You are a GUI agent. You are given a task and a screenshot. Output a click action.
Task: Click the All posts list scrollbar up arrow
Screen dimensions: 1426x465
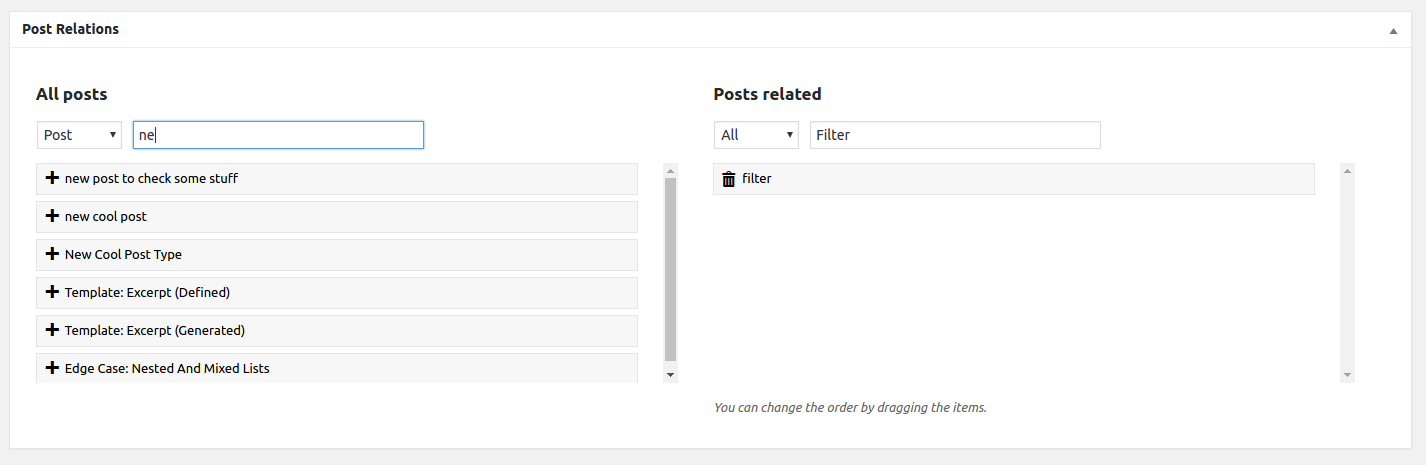tap(671, 171)
